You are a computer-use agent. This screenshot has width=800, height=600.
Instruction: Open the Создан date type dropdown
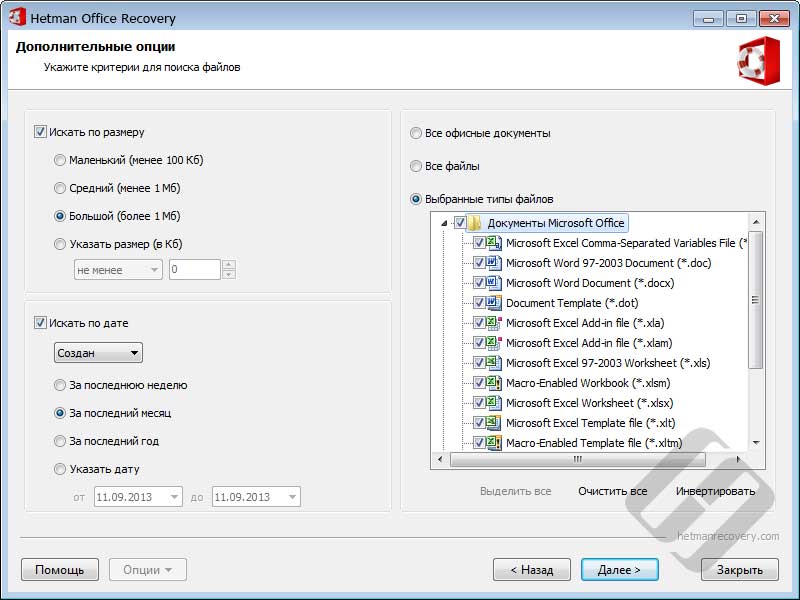pyautogui.click(x=98, y=353)
